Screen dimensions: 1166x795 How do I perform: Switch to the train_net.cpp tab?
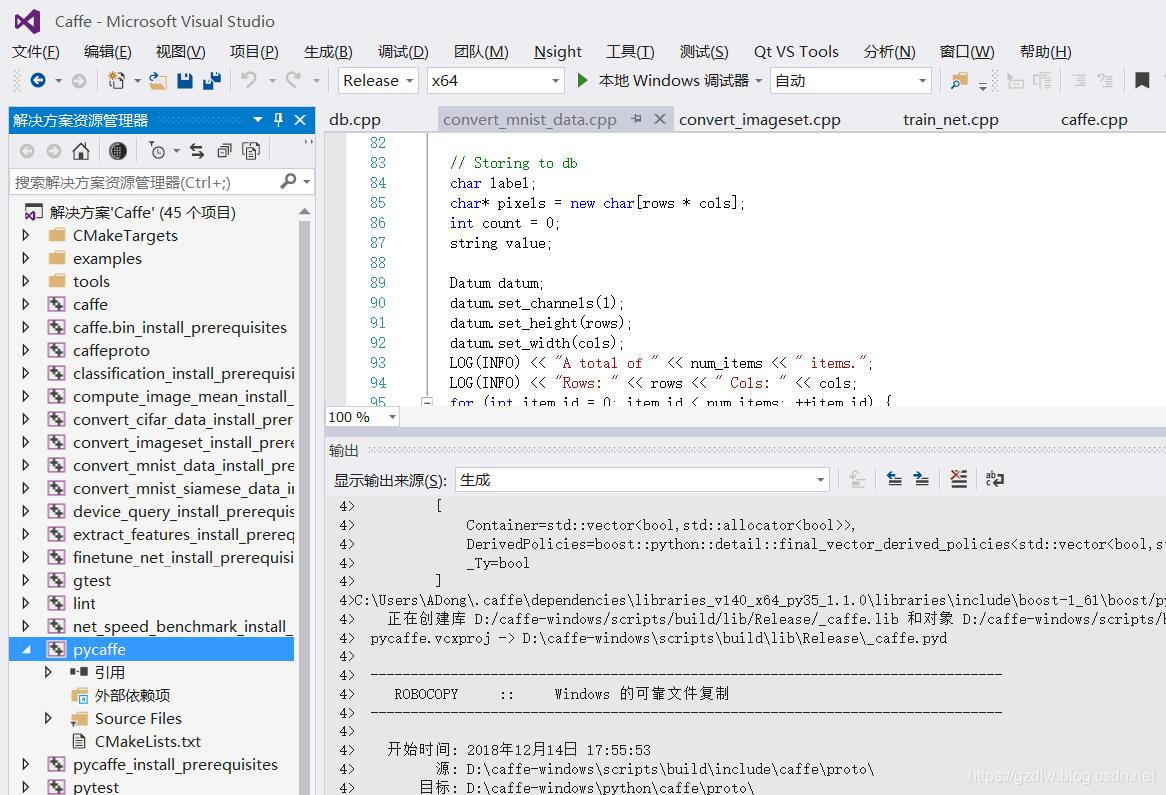950,120
